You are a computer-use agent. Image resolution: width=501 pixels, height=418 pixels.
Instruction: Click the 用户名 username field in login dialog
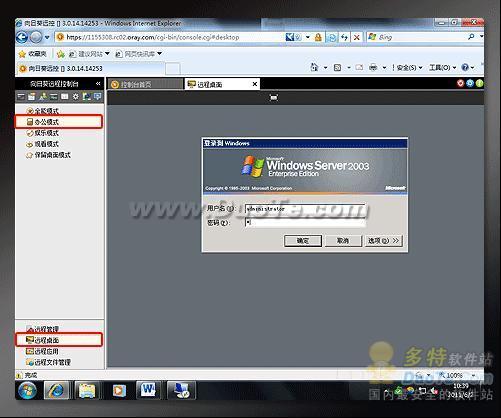[305, 209]
